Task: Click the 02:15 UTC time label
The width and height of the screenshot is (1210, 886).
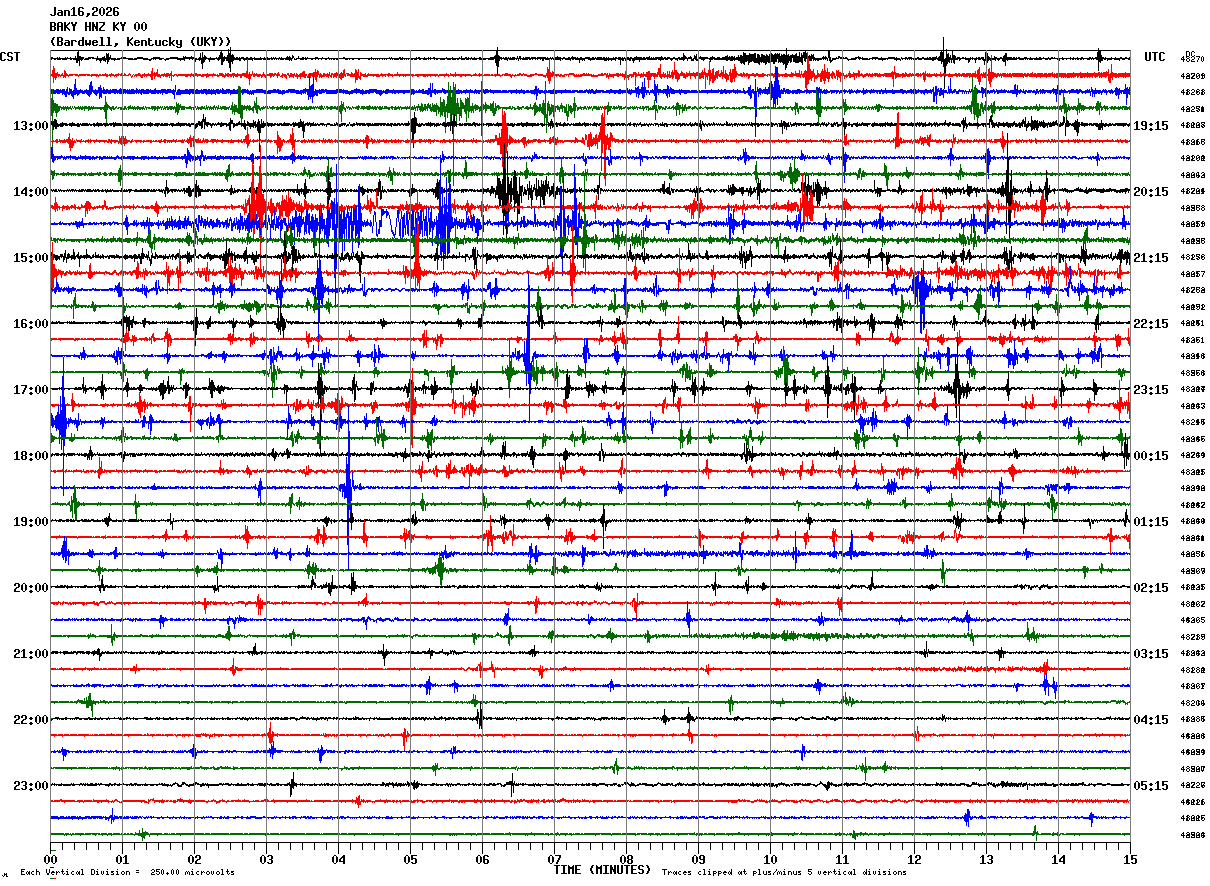Action: (1151, 588)
